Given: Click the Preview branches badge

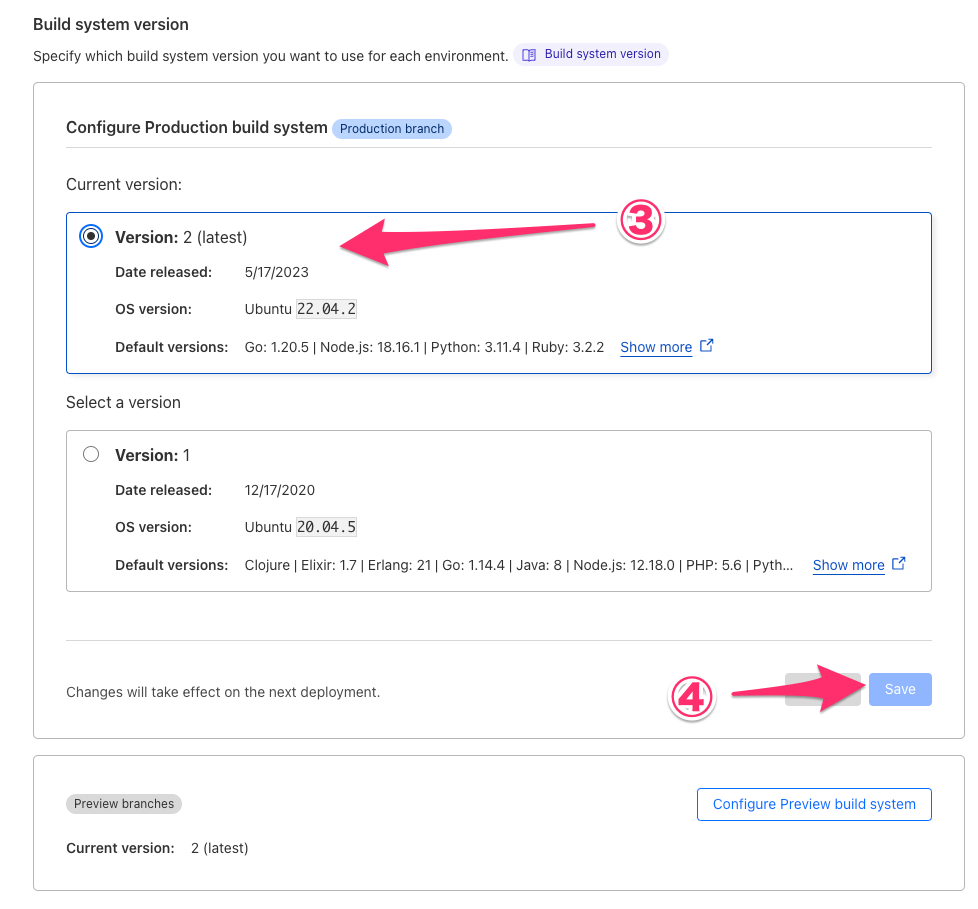Looking at the screenshot, I should point(123,804).
